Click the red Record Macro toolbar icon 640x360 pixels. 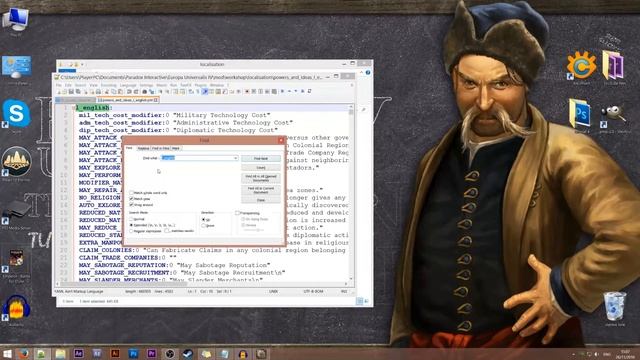pyautogui.click(x=247, y=91)
